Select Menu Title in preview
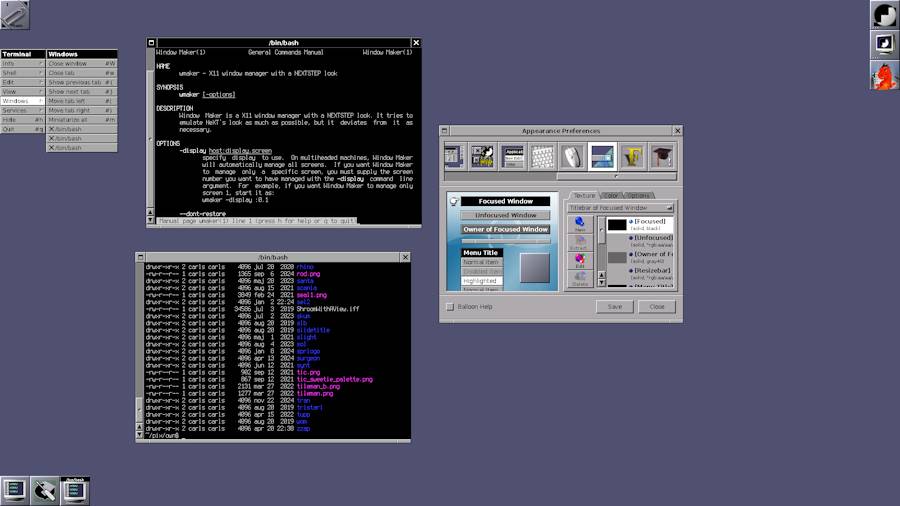900x506 pixels. pyautogui.click(x=482, y=252)
